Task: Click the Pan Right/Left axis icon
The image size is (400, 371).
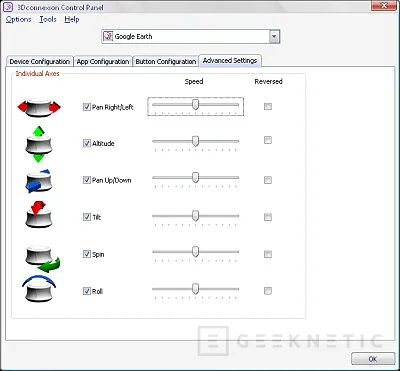Action: (39, 107)
